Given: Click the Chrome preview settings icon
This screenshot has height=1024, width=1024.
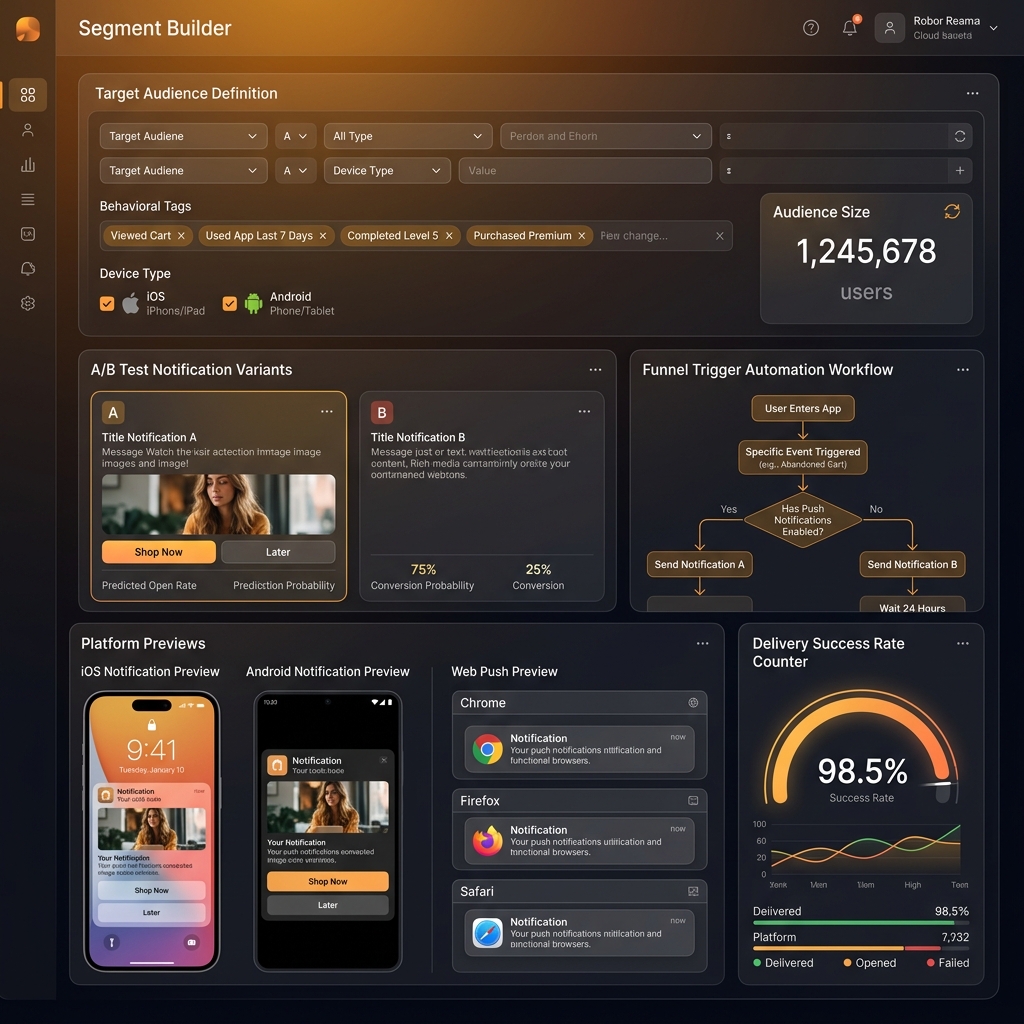Looking at the screenshot, I should coord(693,703).
